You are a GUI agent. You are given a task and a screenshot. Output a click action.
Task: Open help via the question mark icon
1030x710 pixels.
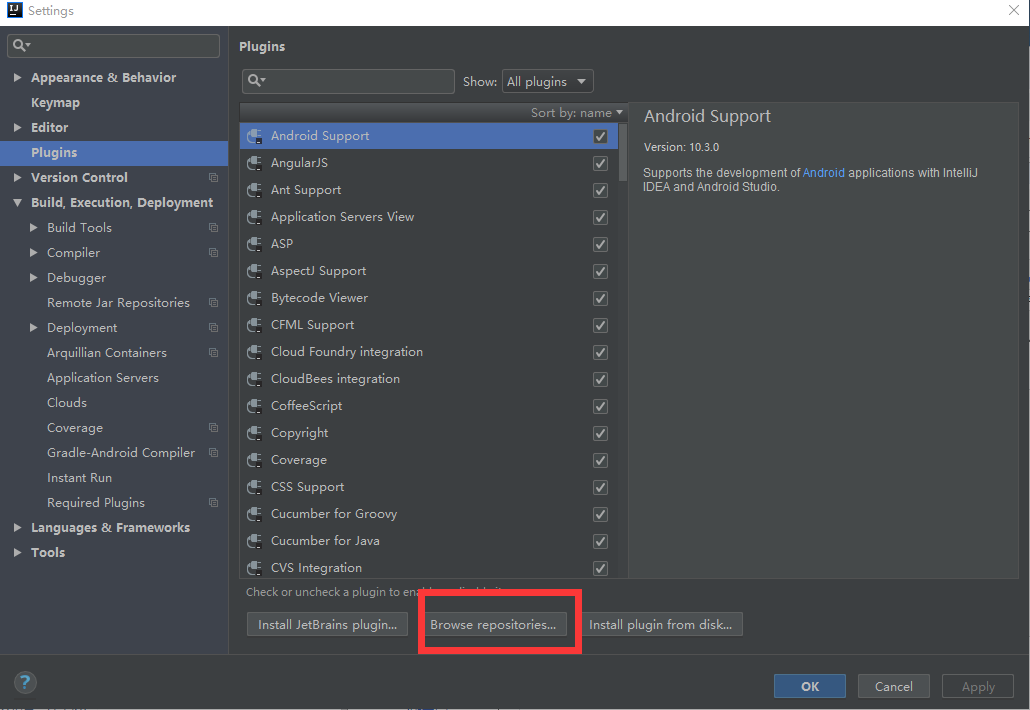(25, 682)
